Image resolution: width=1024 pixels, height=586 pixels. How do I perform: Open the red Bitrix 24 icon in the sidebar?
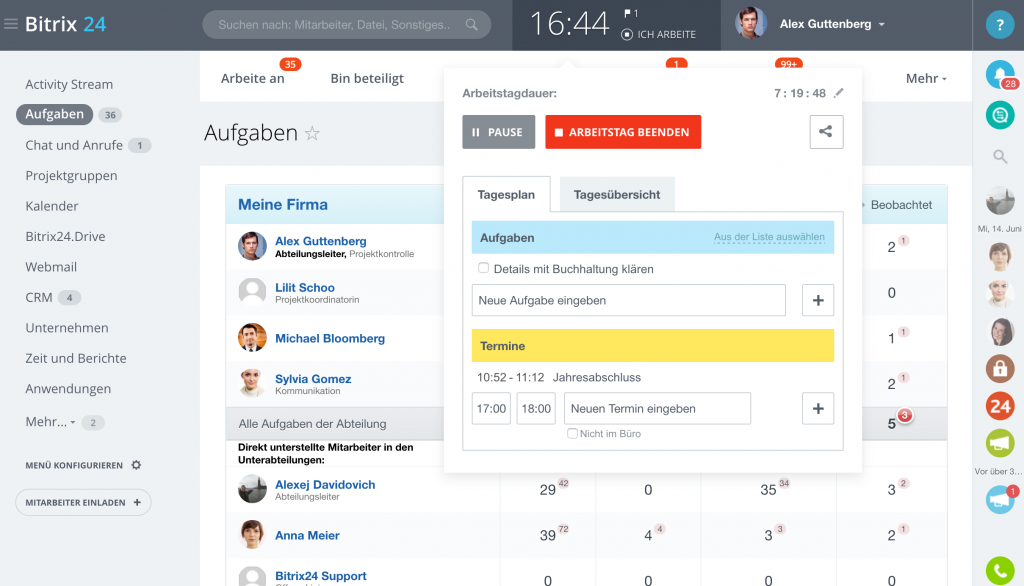coord(1000,406)
